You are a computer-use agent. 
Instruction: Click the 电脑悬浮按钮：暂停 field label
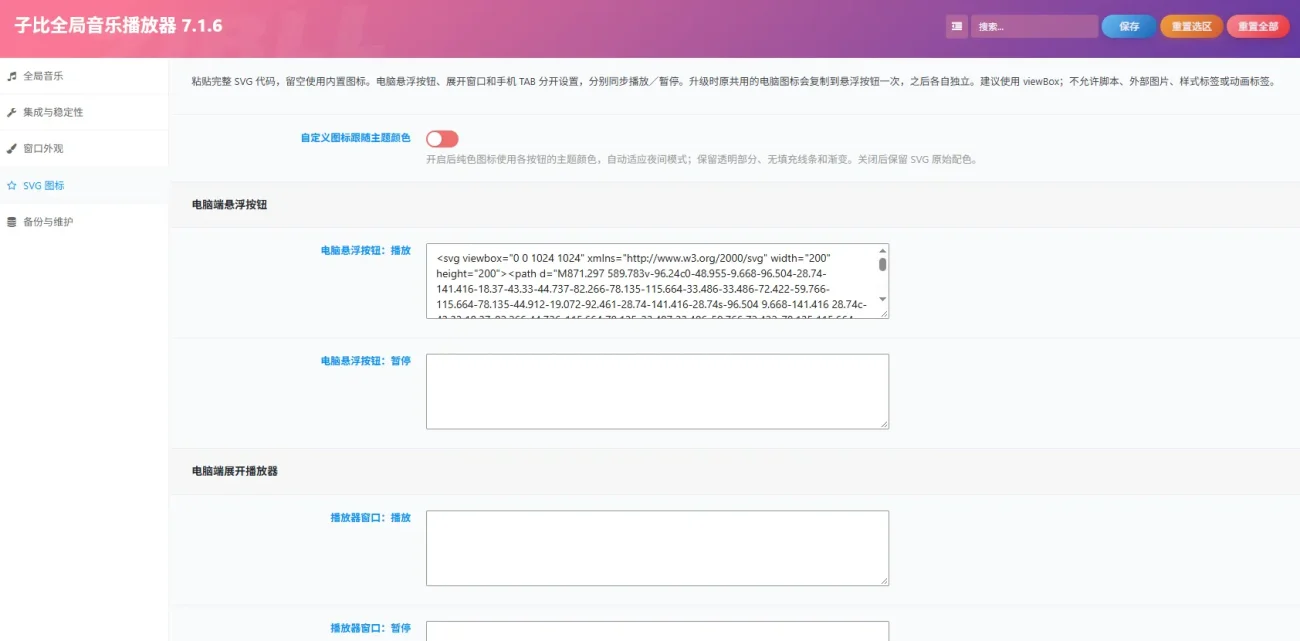[365, 360]
